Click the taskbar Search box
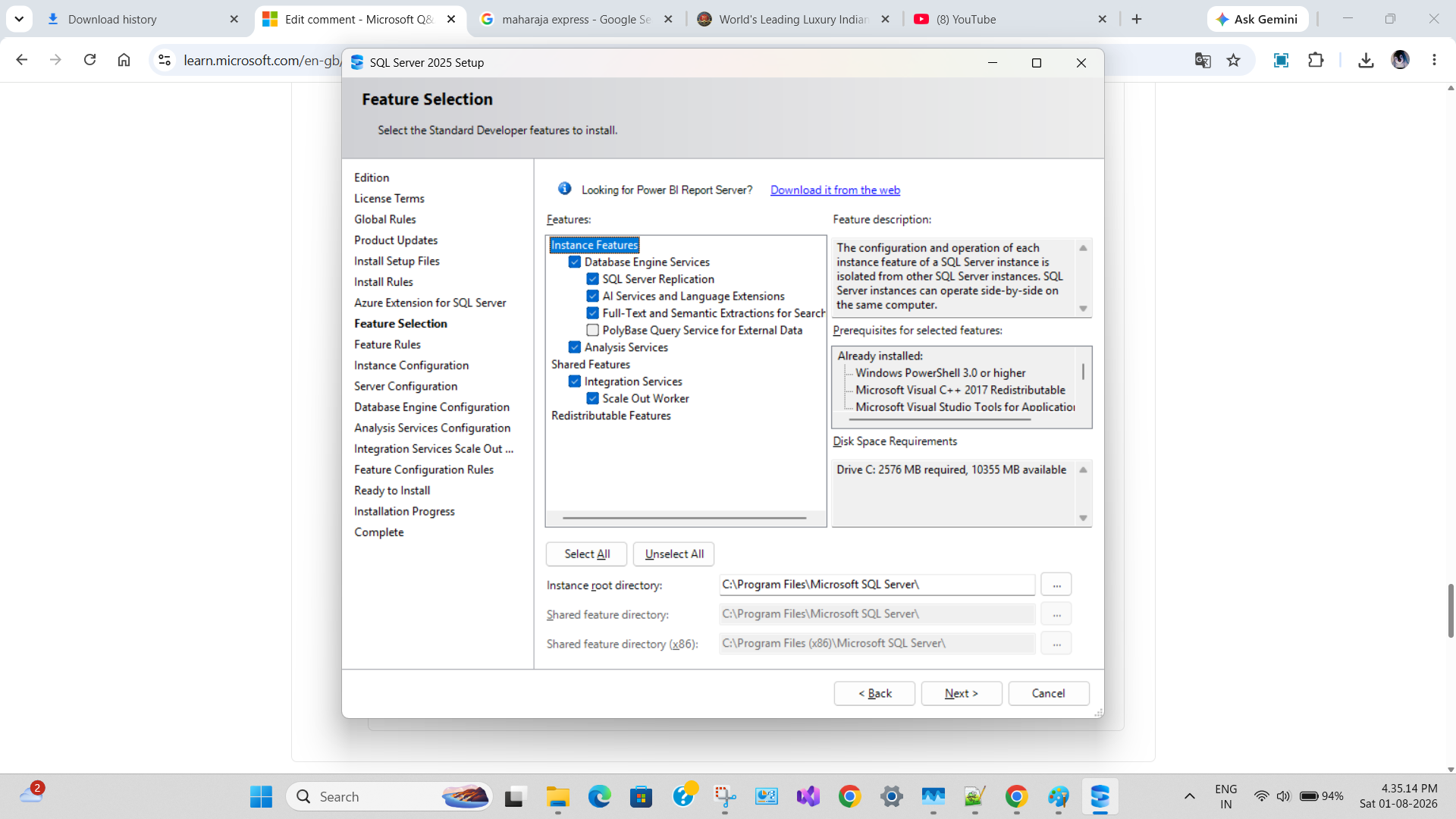Viewport: 1456px width, 819px height. (x=389, y=797)
